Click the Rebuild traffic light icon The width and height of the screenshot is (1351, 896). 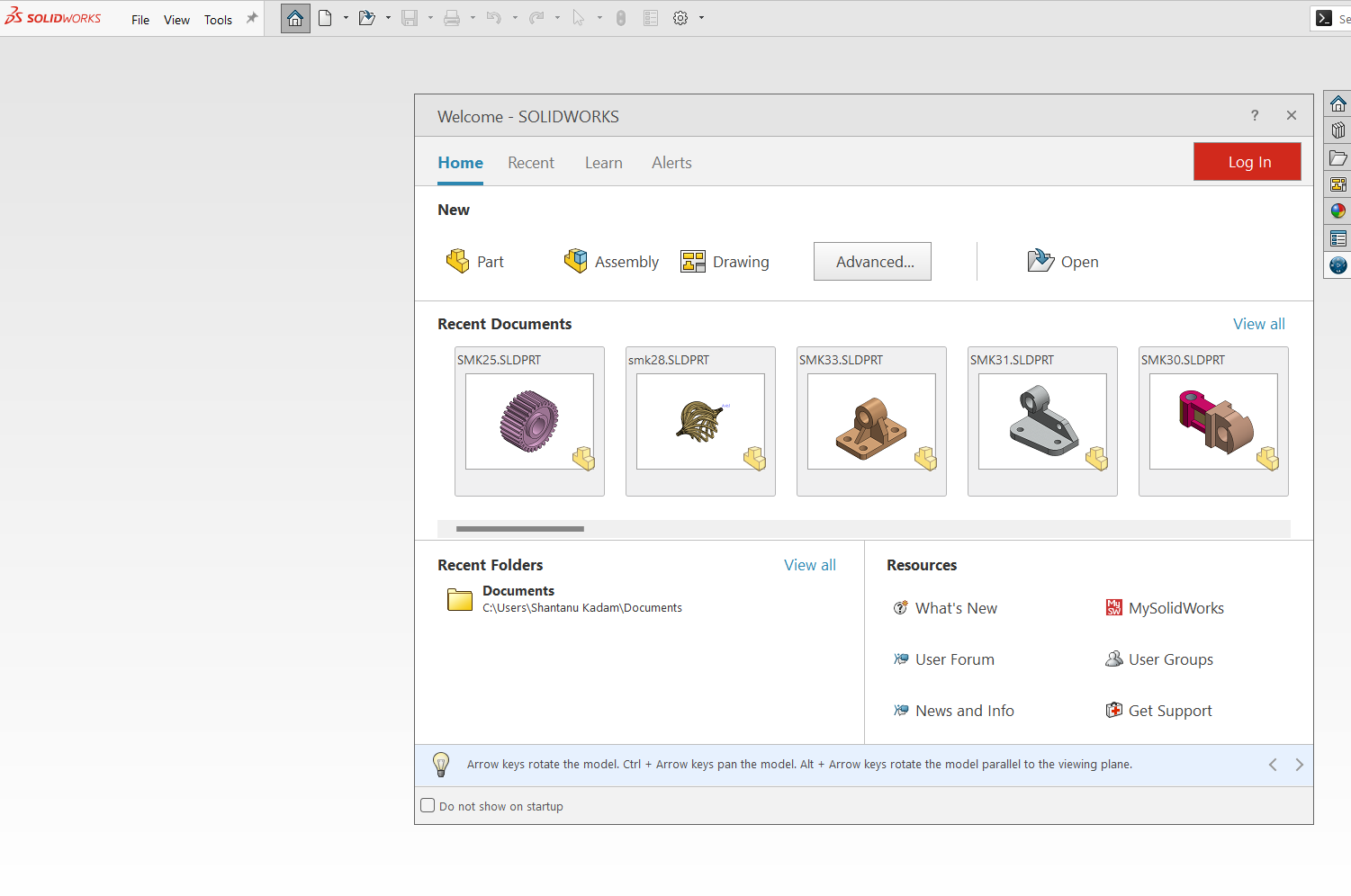(x=621, y=18)
